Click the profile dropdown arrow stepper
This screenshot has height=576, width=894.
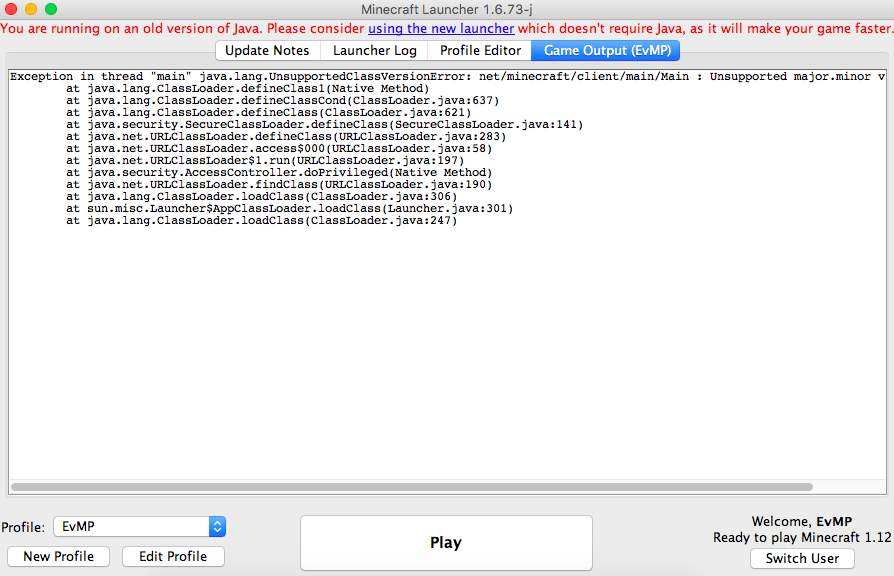click(x=217, y=526)
